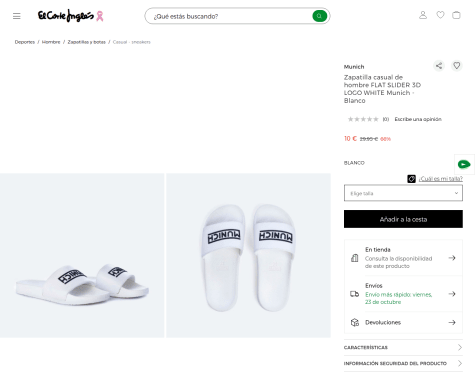Open the shopping basket icon
Screen dimensions: 475x380
(456, 15)
